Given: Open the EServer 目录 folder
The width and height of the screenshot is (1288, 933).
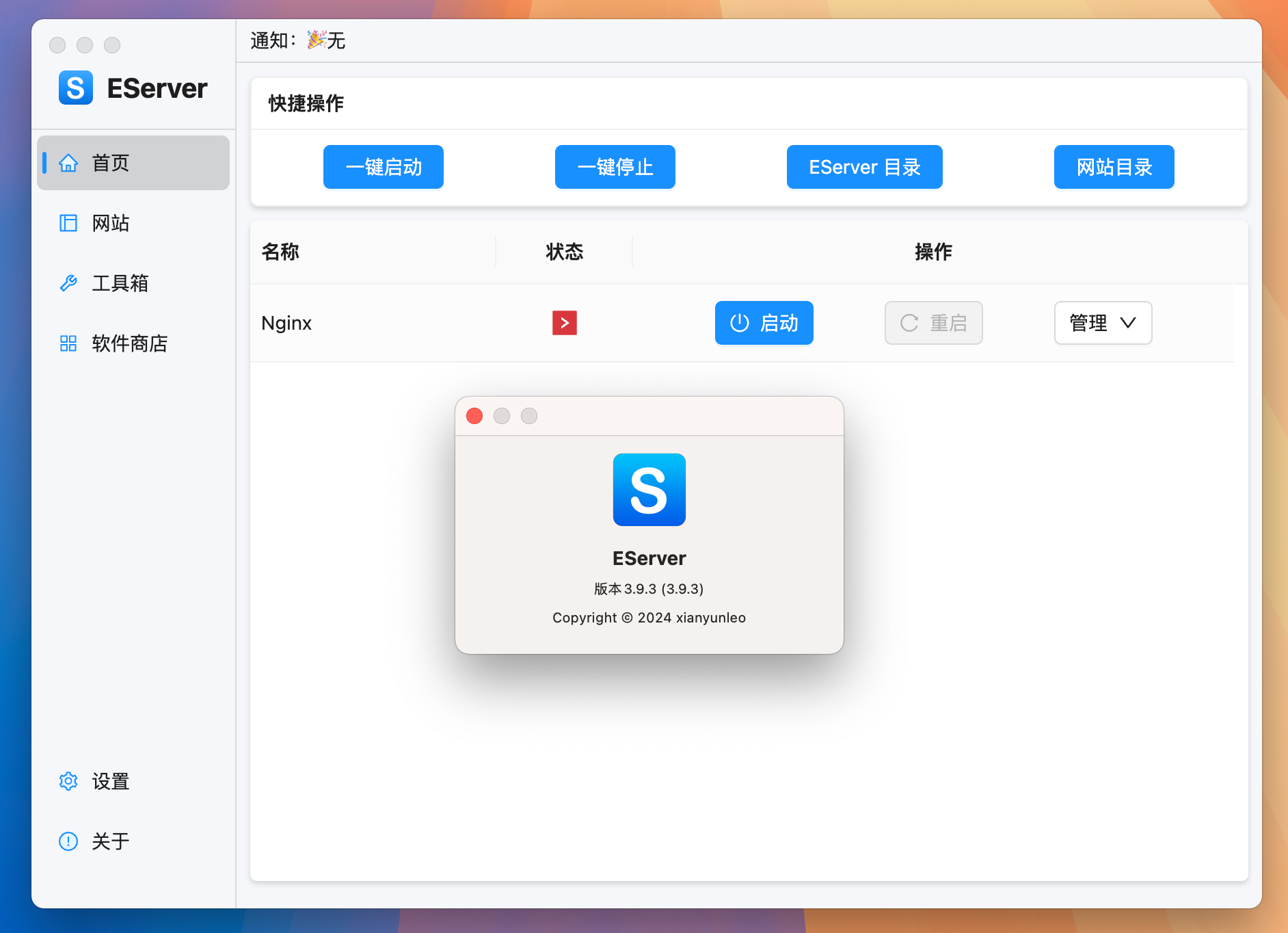Looking at the screenshot, I should pyautogui.click(x=865, y=167).
